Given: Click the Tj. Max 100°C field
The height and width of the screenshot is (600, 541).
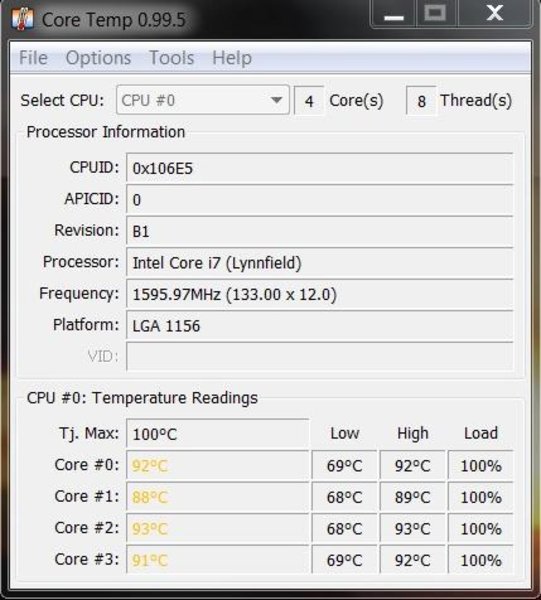Looking at the screenshot, I should [217, 434].
